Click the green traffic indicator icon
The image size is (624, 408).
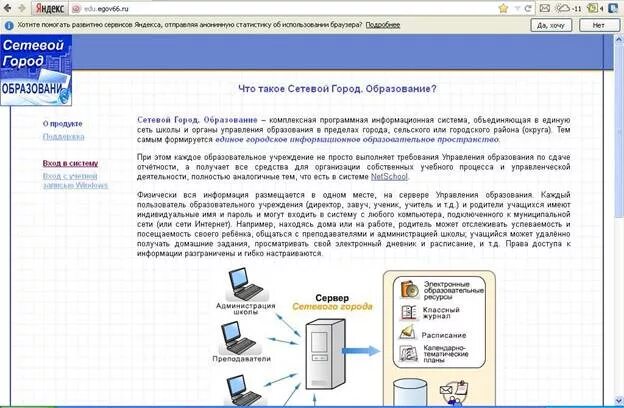(593, 8)
